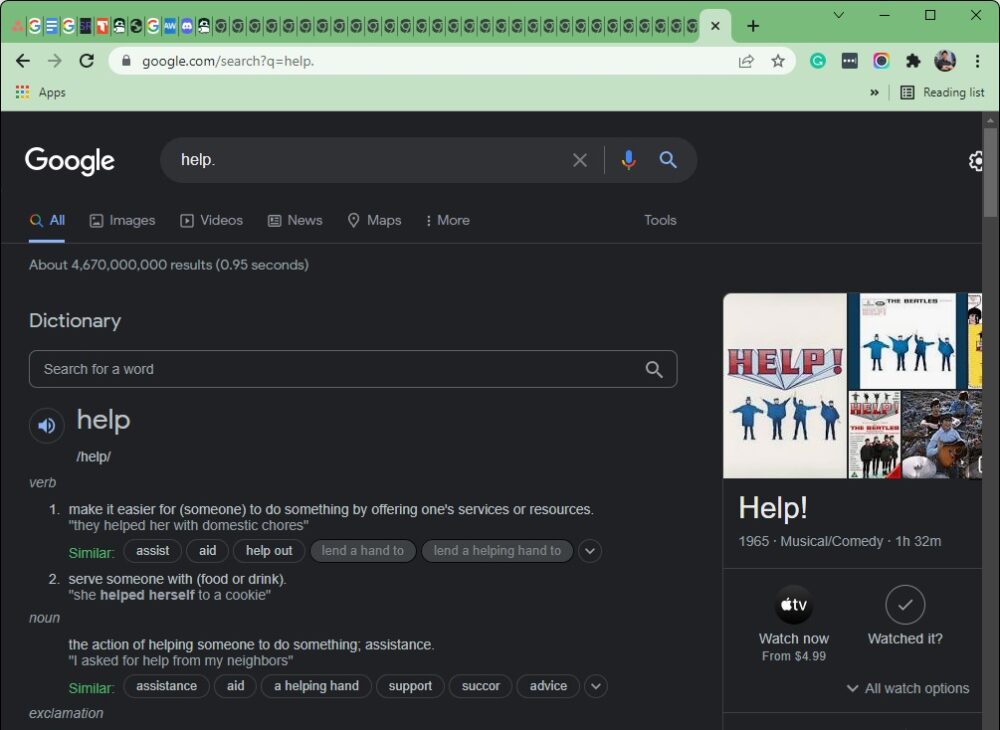Click the Search for a word field
Viewport: 1000px width, 730px height.
tap(340, 369)
